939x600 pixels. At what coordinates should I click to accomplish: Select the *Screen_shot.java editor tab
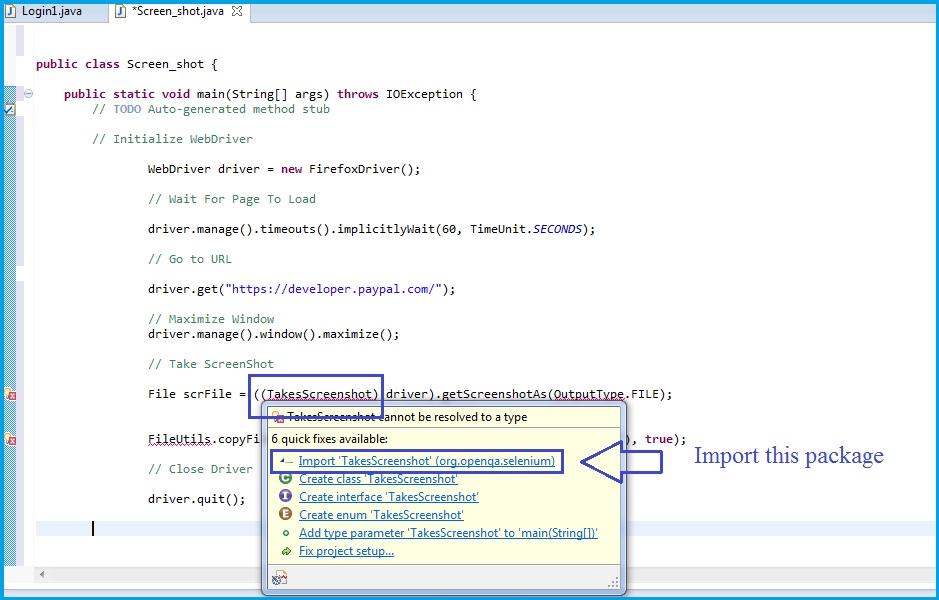(180, 11)
